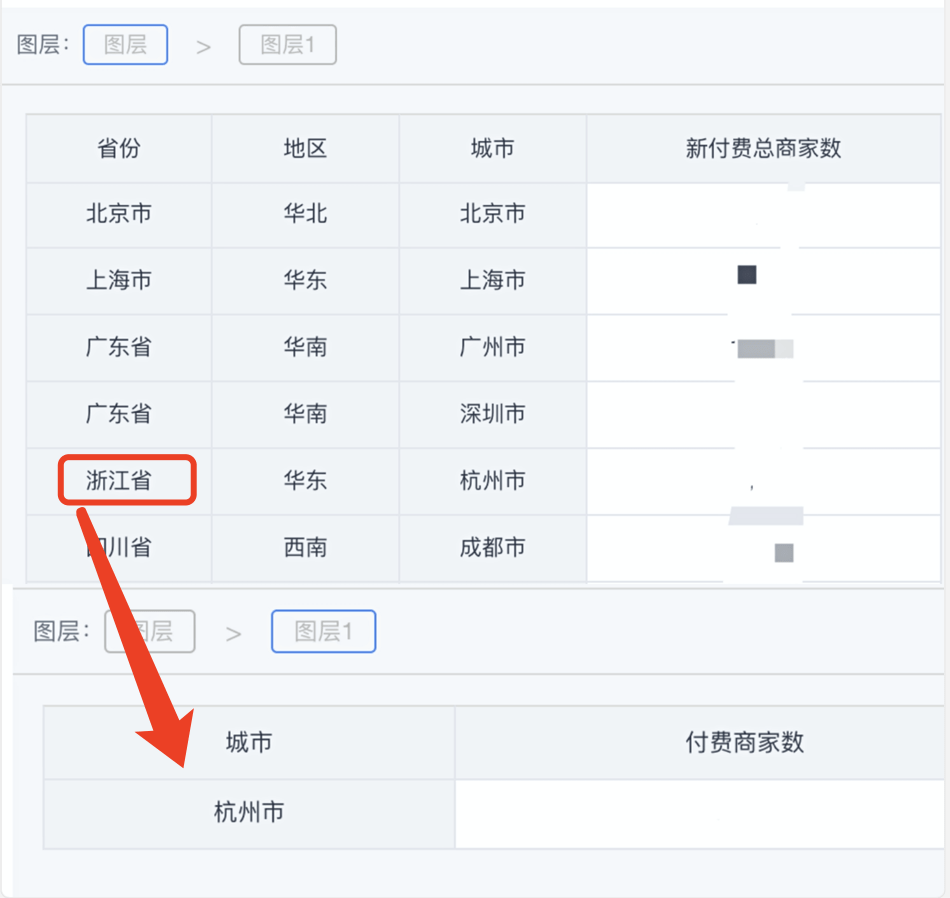Click the 城市 header in lower table

point(249,742)
